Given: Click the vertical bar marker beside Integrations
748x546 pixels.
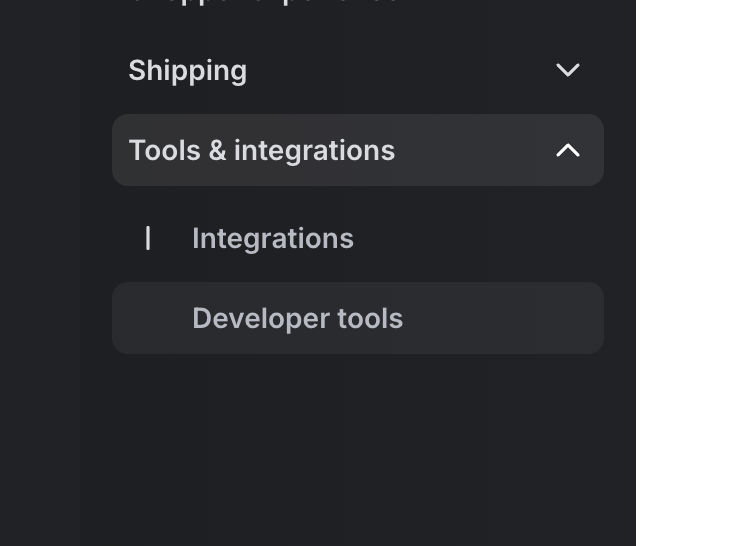Looking at the screenshot, I should click(x=148, y=238).
